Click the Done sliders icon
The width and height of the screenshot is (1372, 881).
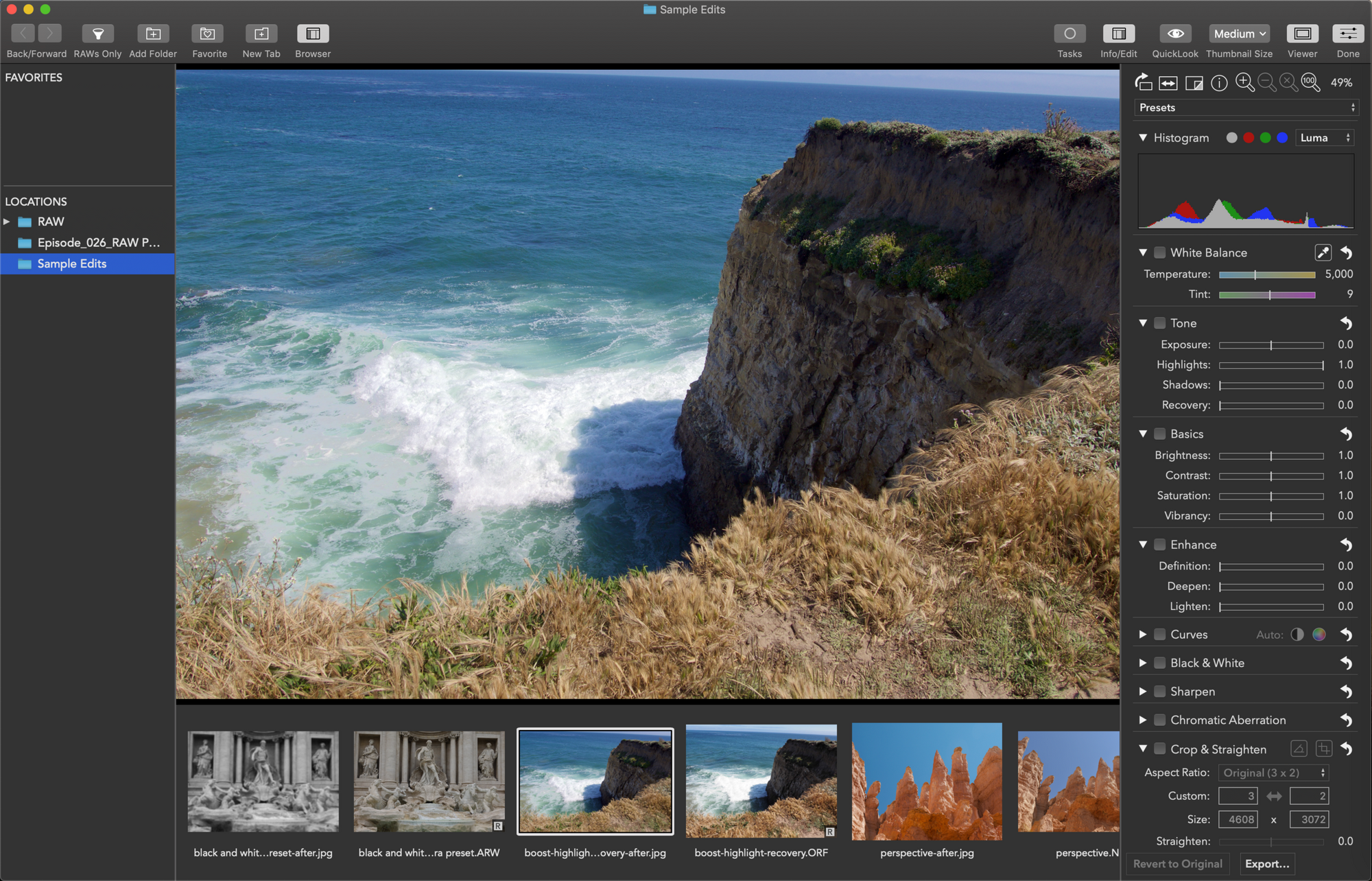pos(1348,34)
